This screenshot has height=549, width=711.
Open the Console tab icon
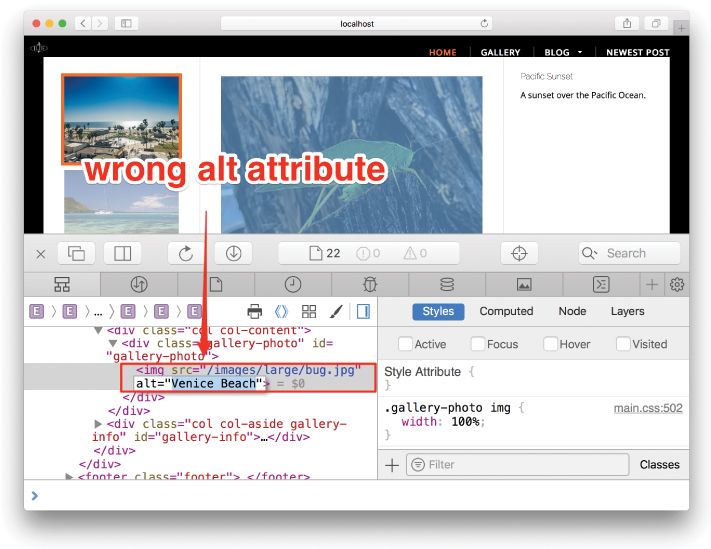(x=601, y=285)
